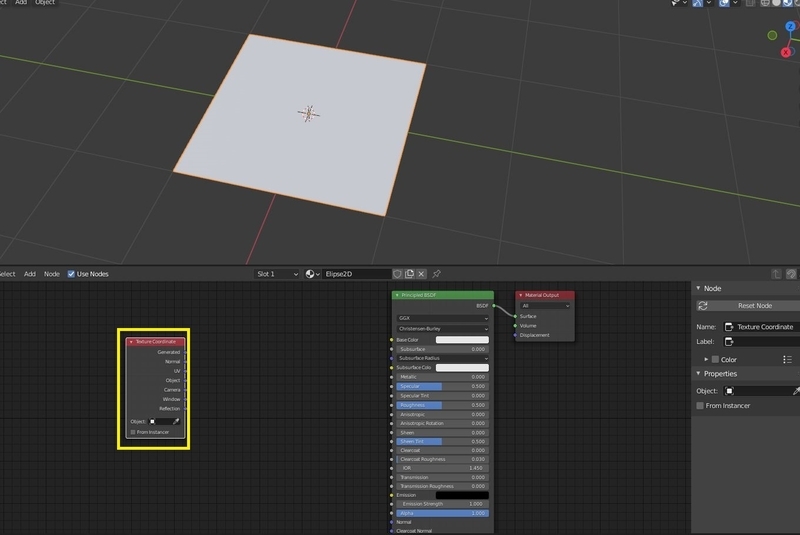Click the green Y axis gizmo circle
This screenshot has width=800, height=535.
[772, 35]
